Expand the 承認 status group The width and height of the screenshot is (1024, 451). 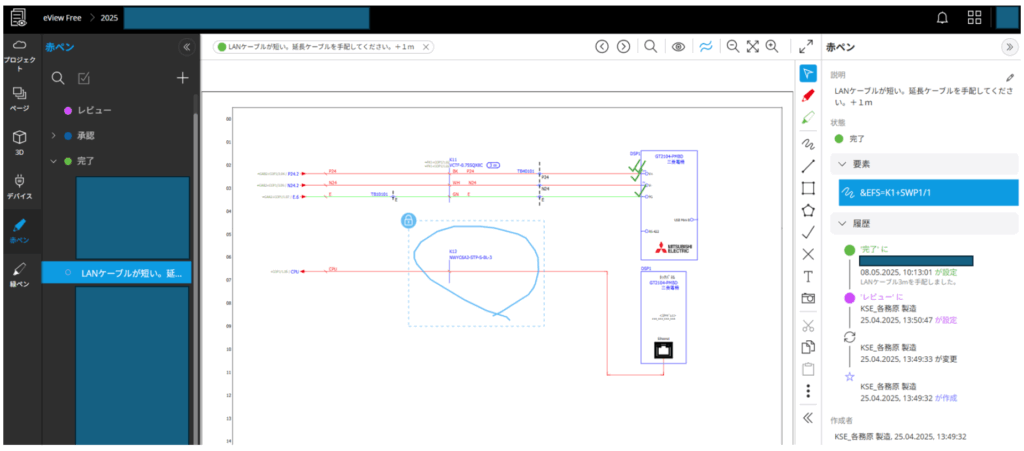point(54,135)
